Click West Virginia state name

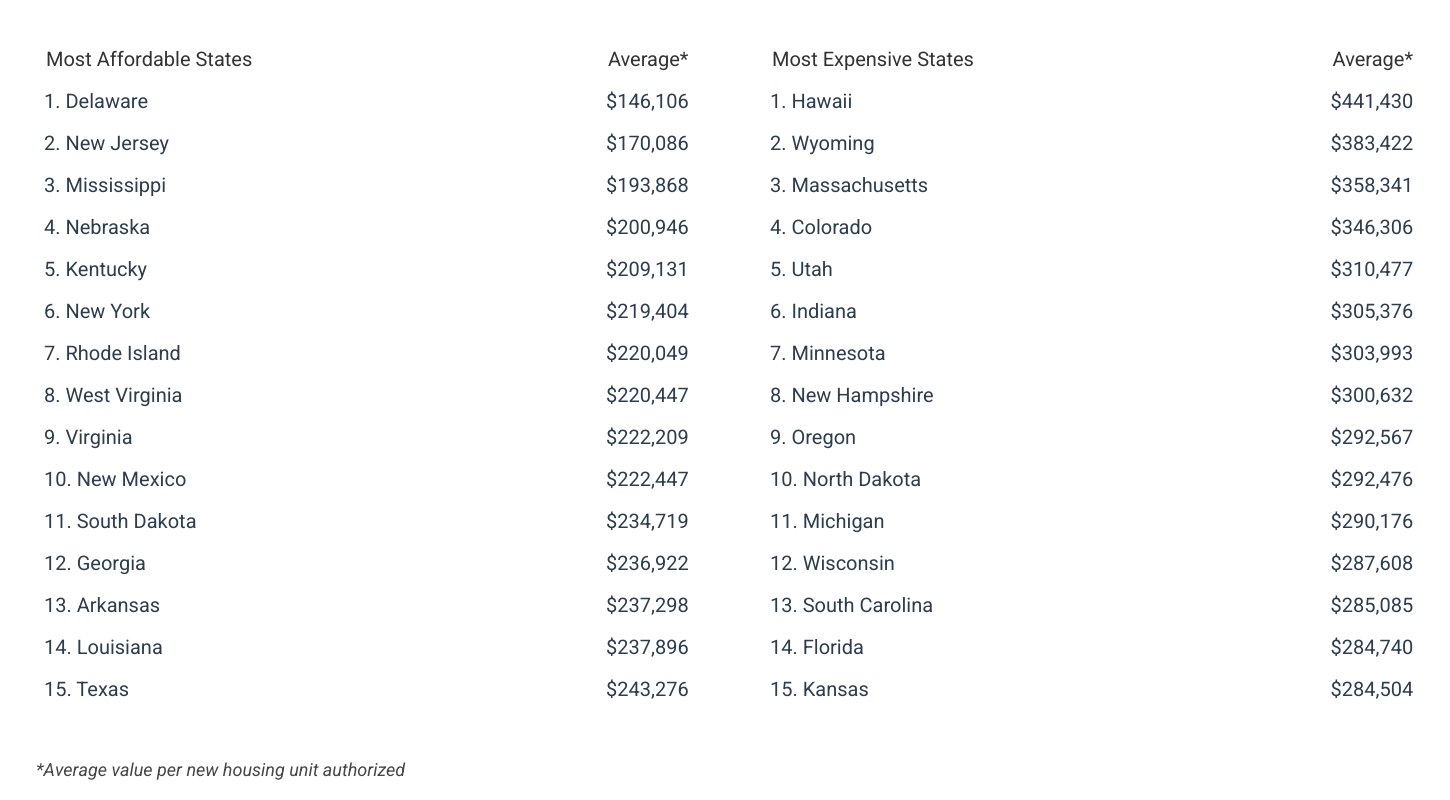[x=124, y=395]
